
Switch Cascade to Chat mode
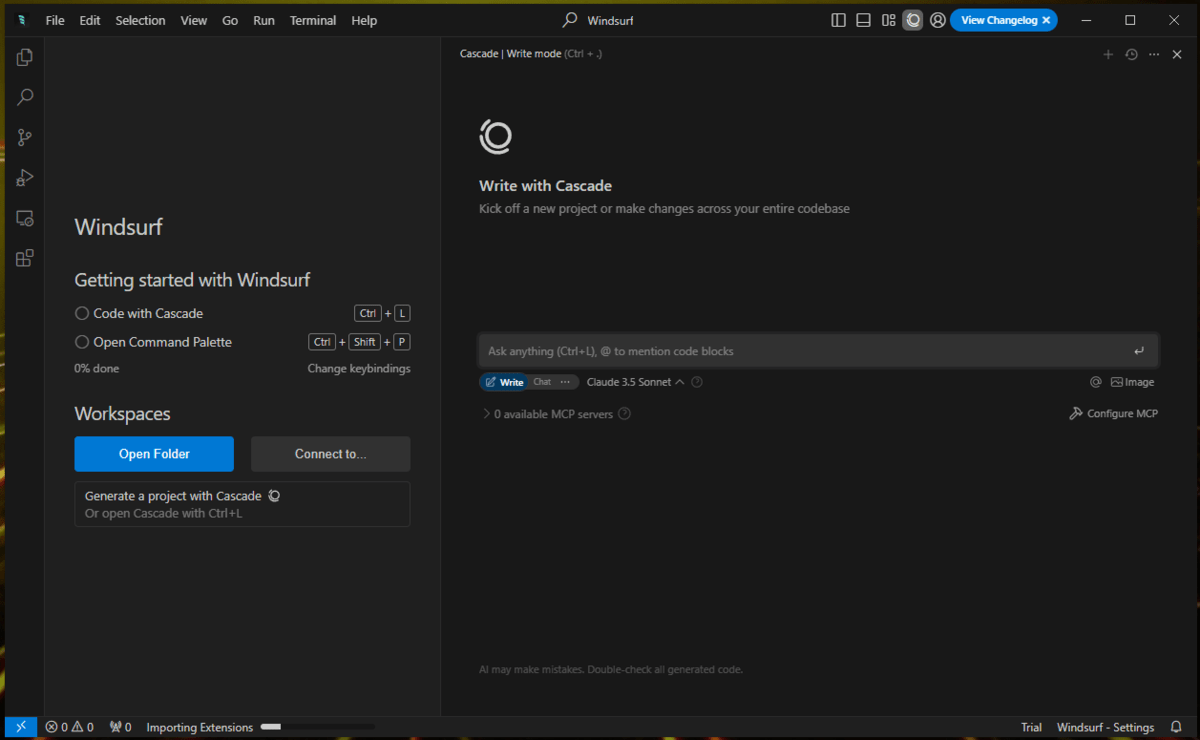coord(542,382)
